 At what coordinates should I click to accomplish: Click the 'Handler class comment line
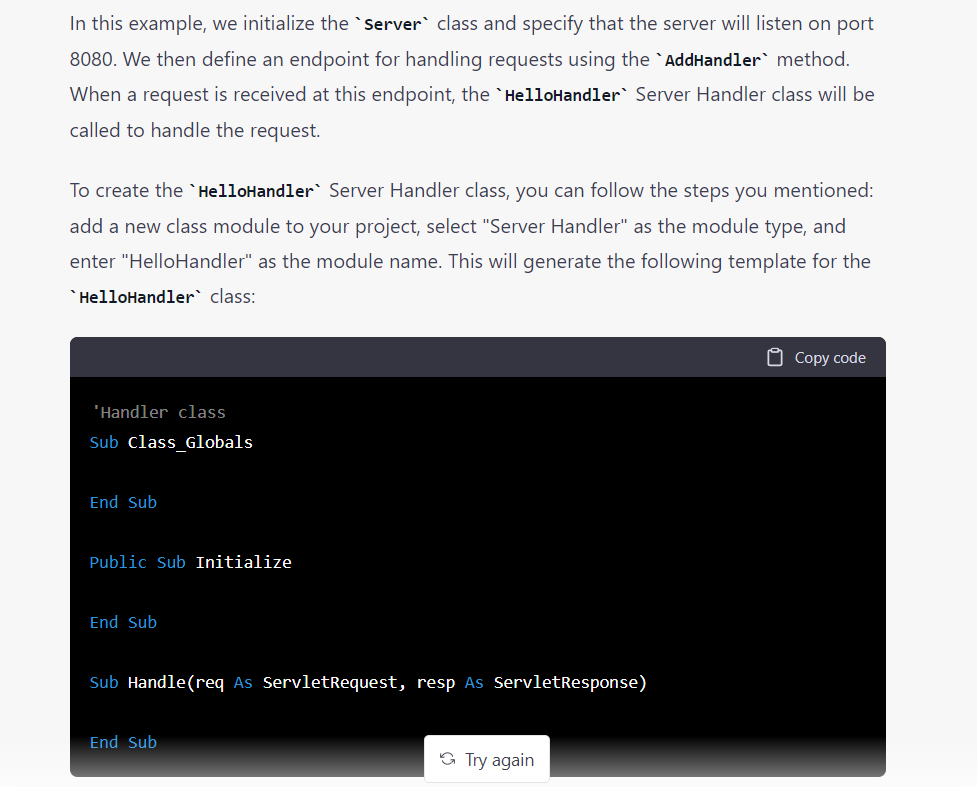coord(158,412)
